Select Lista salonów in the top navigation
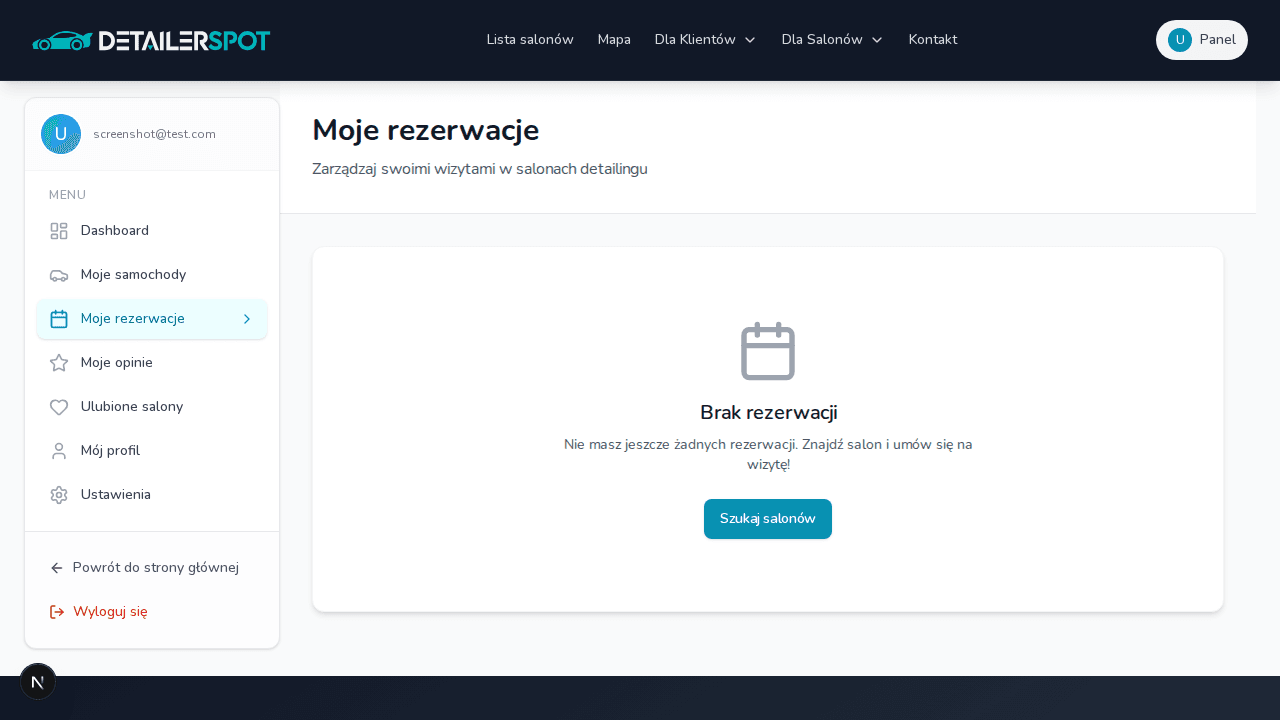Viewport: 1280px width, 720px height. pos(530,40)
